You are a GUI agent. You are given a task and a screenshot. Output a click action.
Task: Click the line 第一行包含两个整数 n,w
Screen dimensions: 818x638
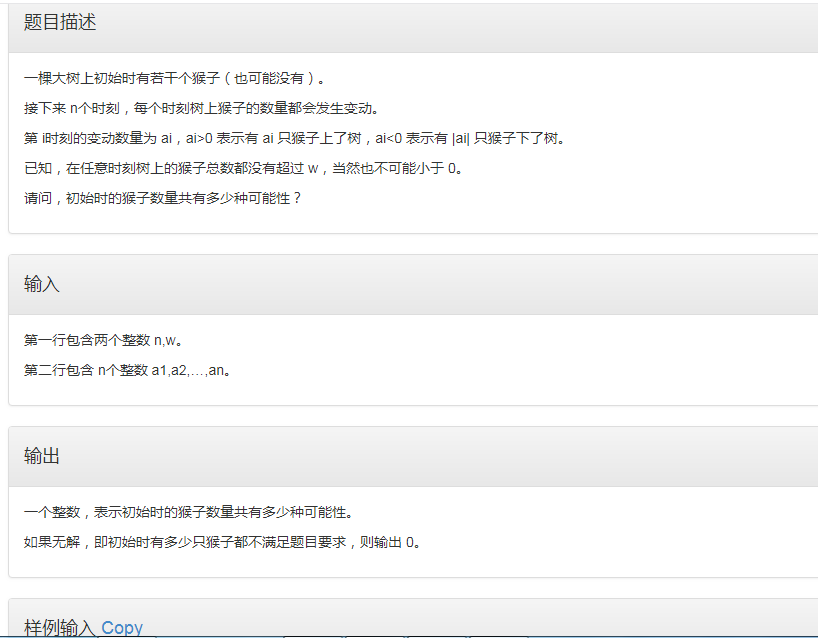(104, 340)
